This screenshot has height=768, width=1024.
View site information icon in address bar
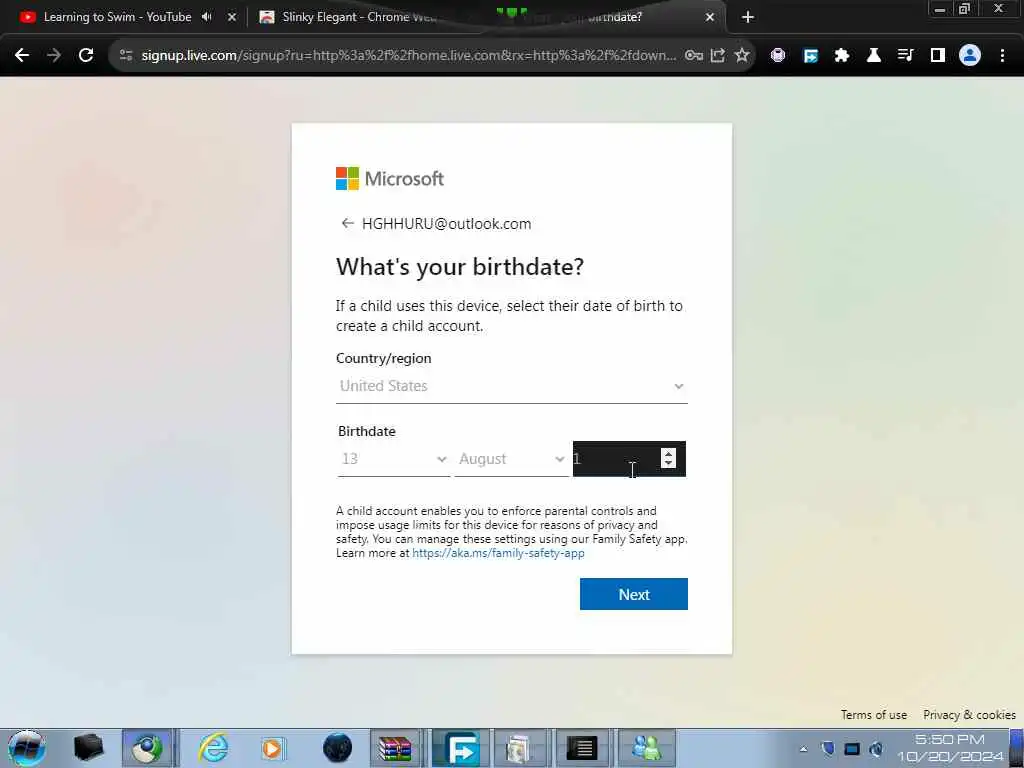coord(126,56)
